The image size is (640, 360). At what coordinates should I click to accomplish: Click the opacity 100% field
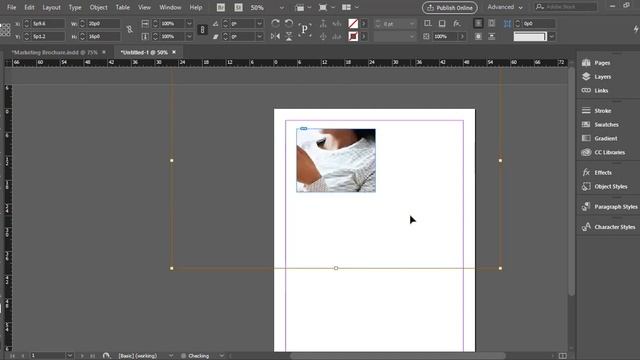click(445, 36)
